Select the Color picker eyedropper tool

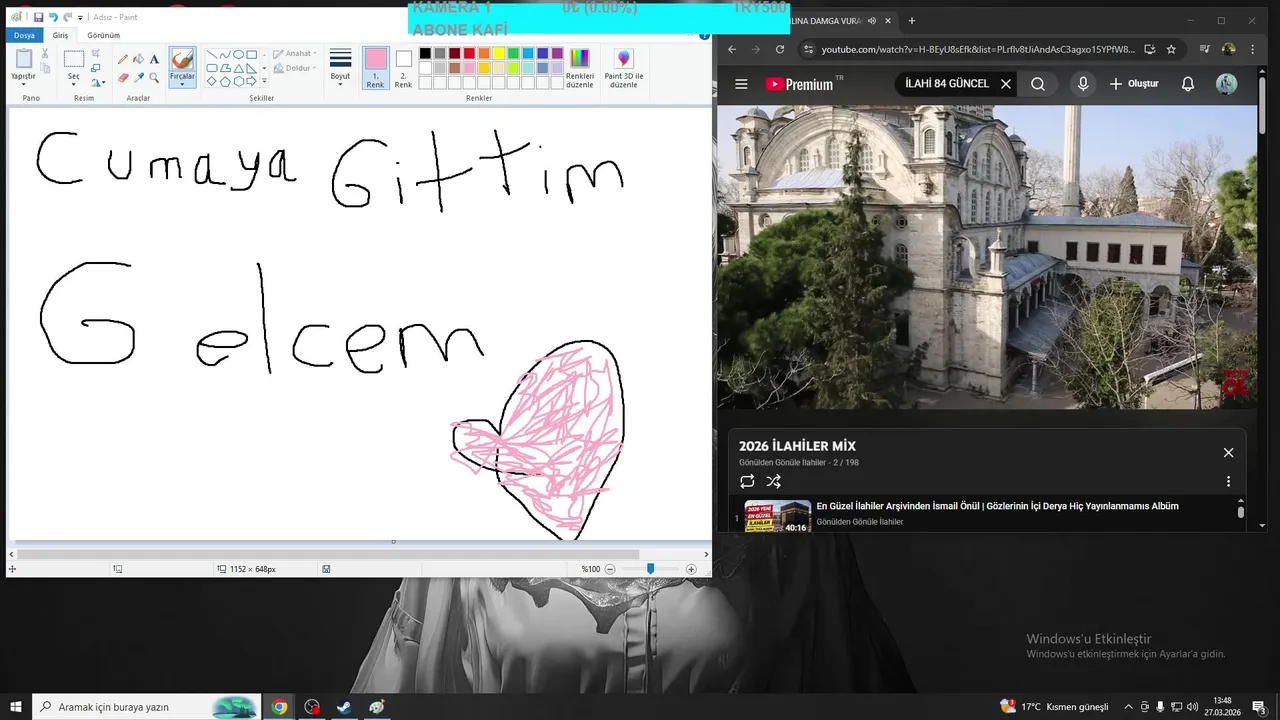[138, 77]
